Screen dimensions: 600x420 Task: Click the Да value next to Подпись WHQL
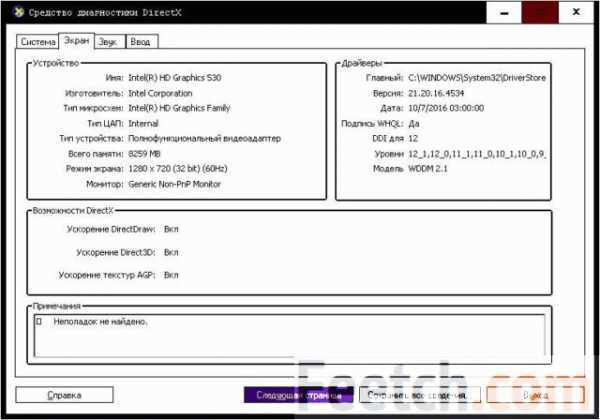(414, 124)
